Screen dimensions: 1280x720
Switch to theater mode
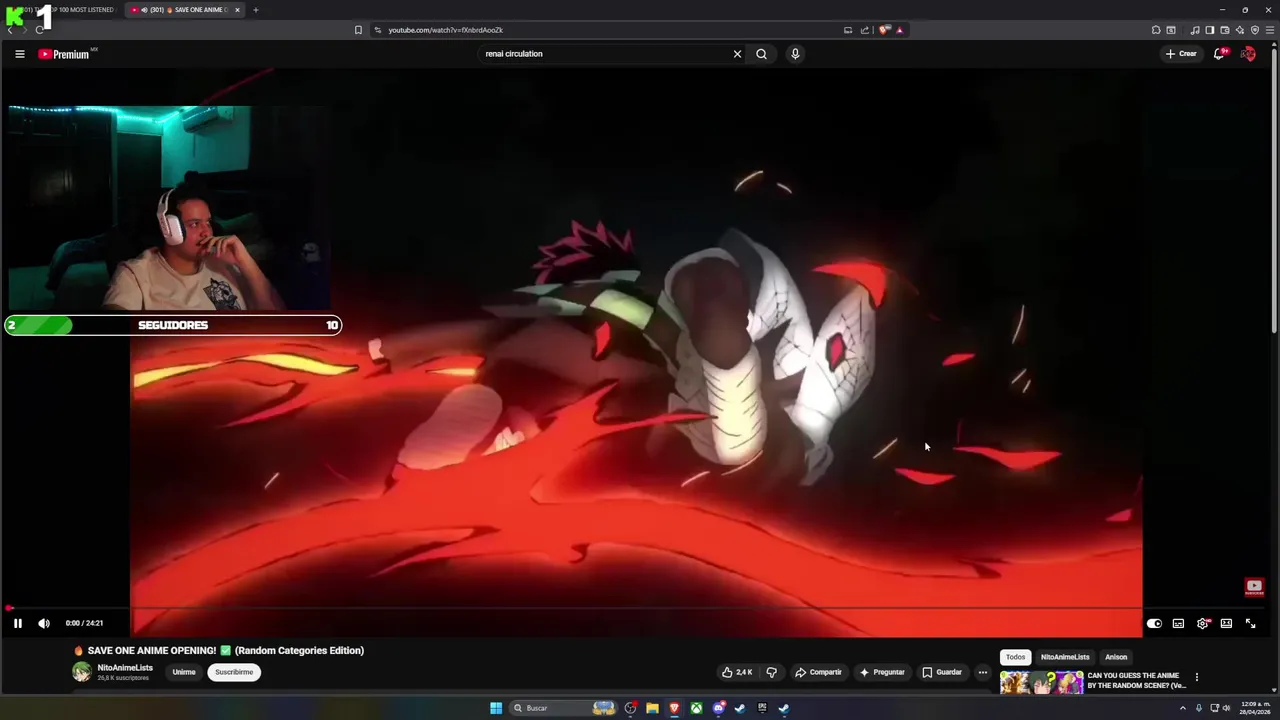[1226, 623]
